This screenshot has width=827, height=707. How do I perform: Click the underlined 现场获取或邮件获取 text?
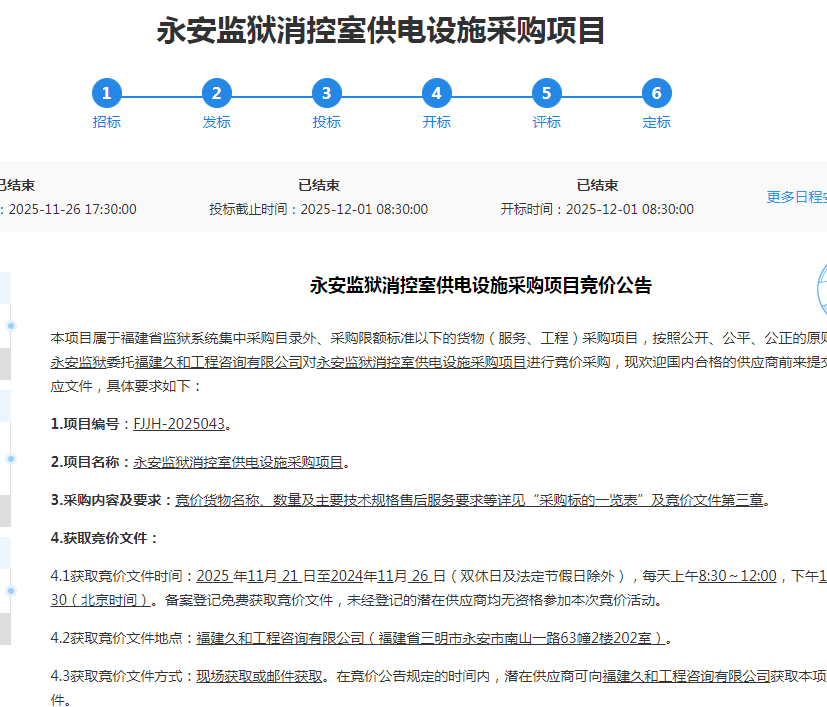[x=260, y=676]
